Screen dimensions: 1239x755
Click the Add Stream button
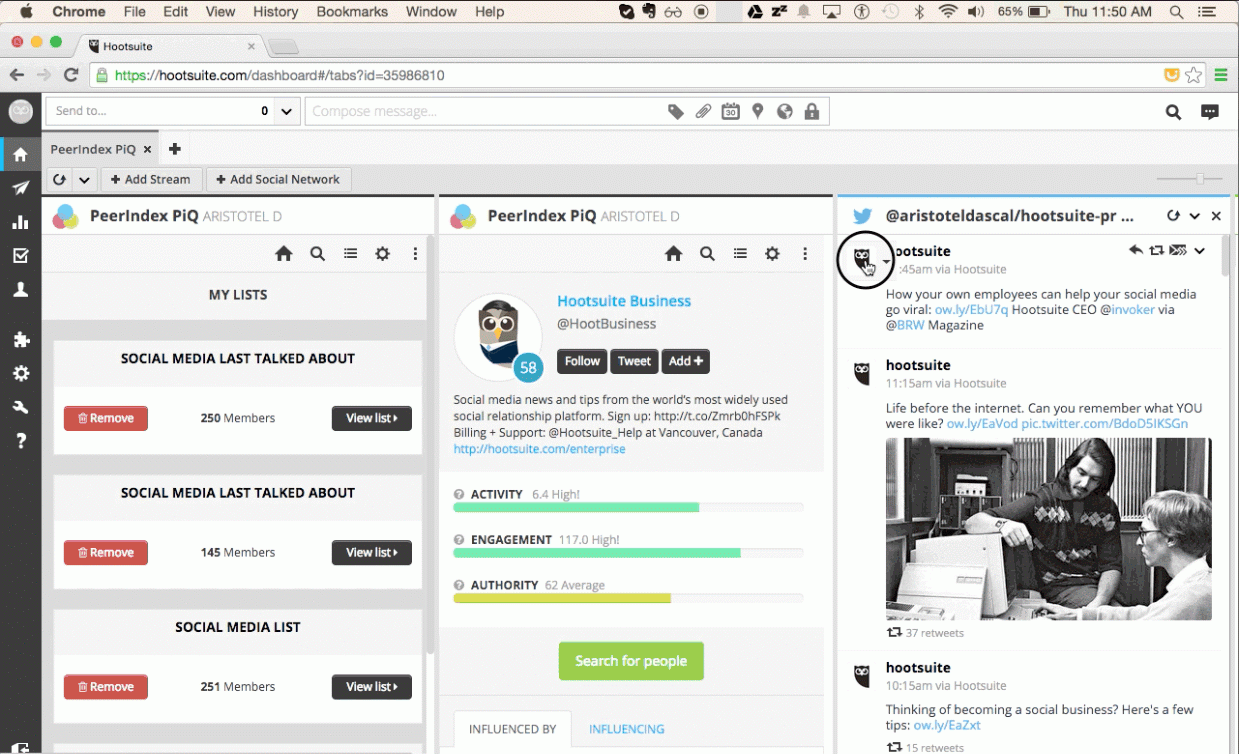click(150, 180)
